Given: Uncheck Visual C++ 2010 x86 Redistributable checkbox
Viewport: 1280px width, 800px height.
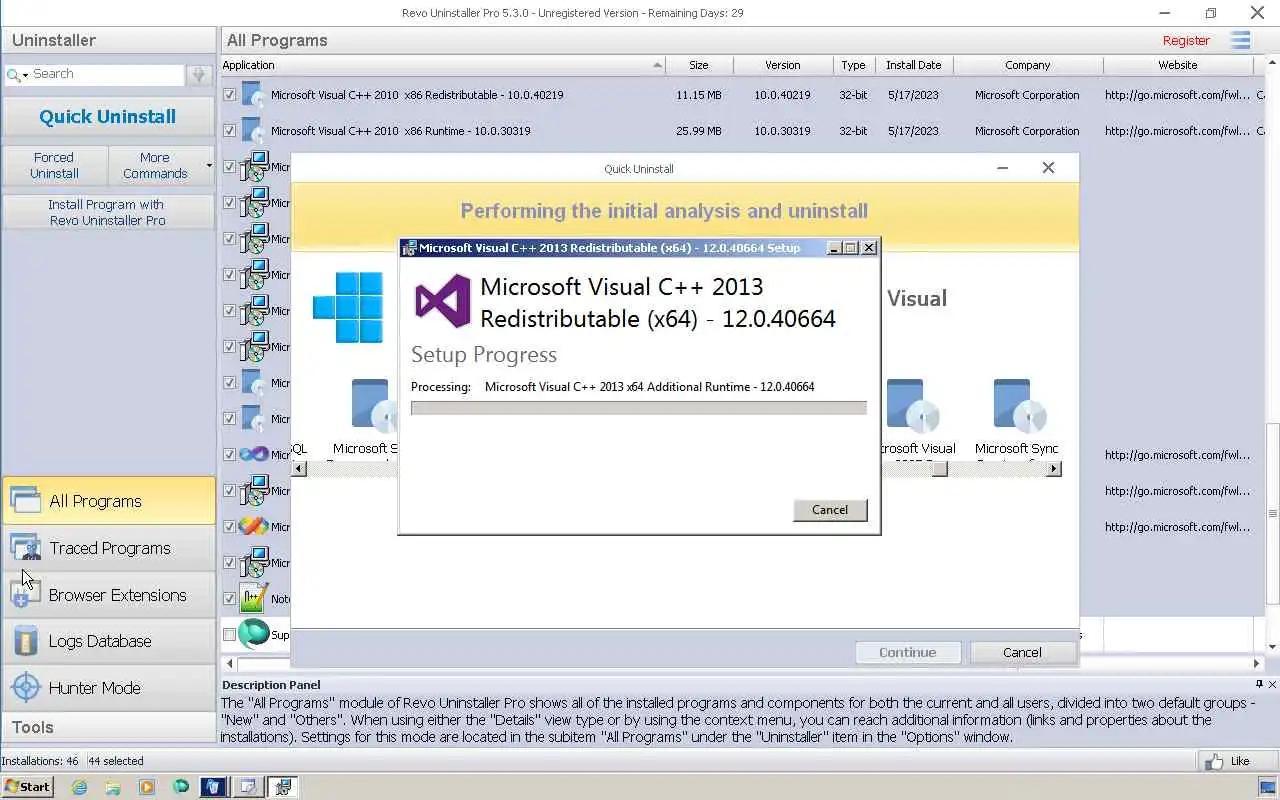Looking at the screenshot, I should click(x=230, y=95).
